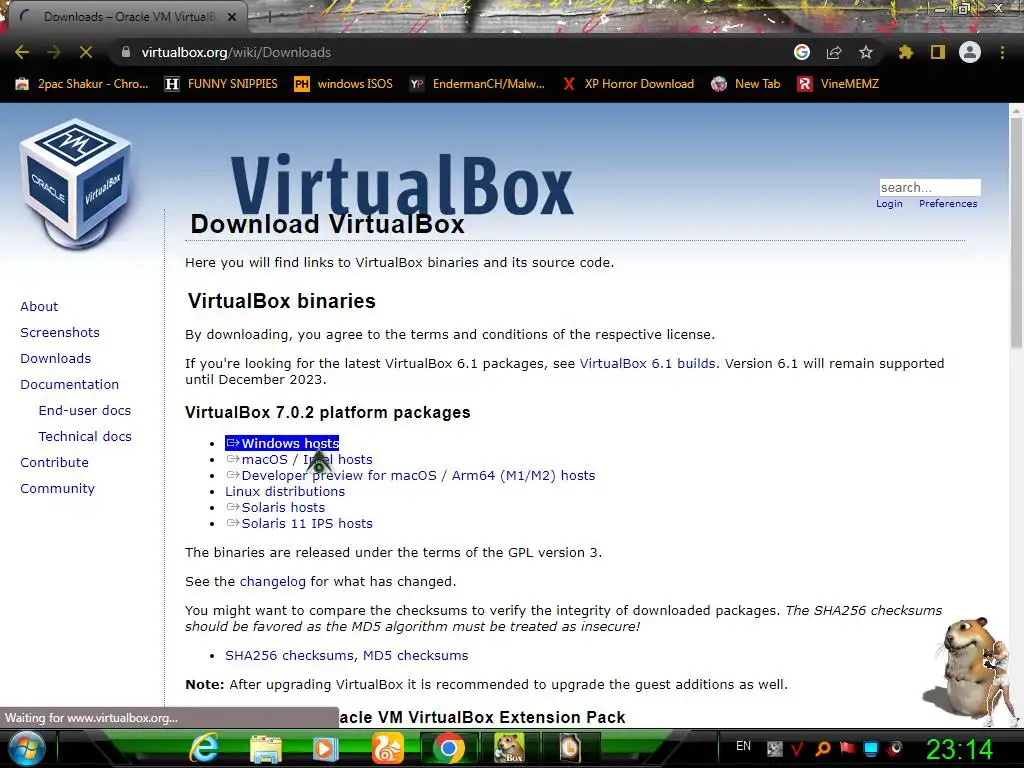Open Technical docs in sidebar
This screenshot has width=1024, height=768.
point(85,436)
